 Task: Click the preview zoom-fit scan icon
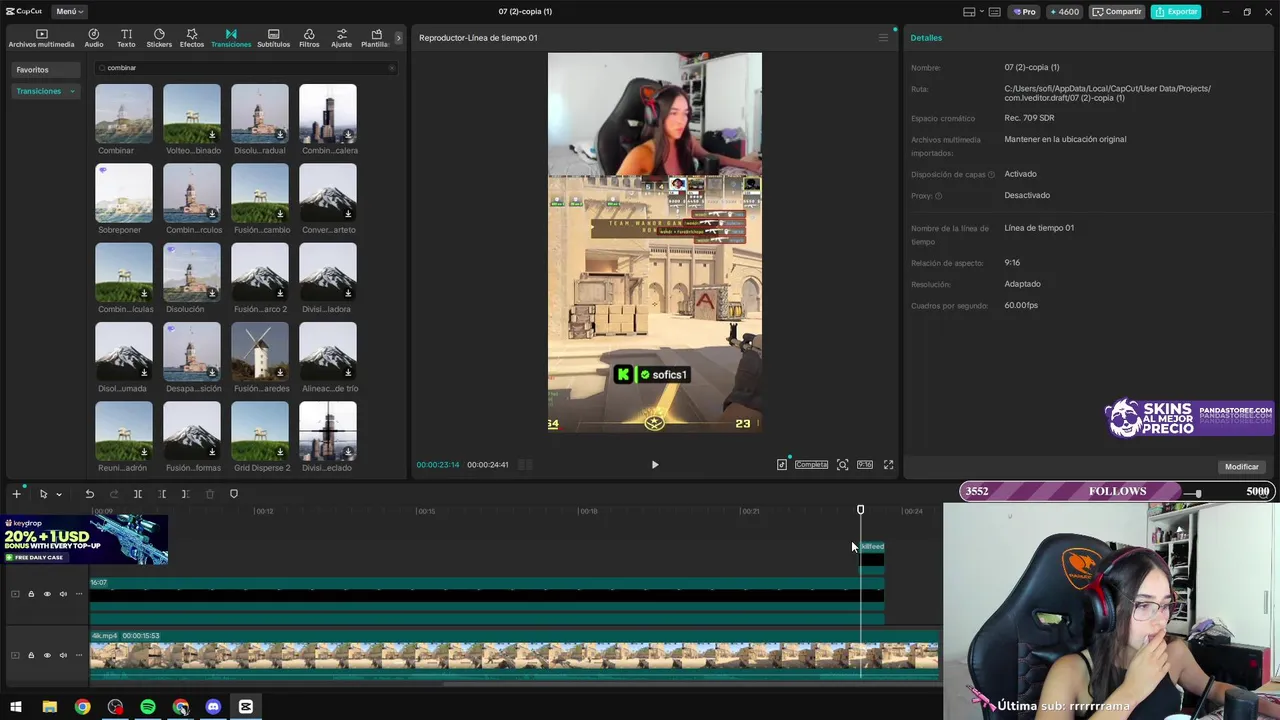843,465
